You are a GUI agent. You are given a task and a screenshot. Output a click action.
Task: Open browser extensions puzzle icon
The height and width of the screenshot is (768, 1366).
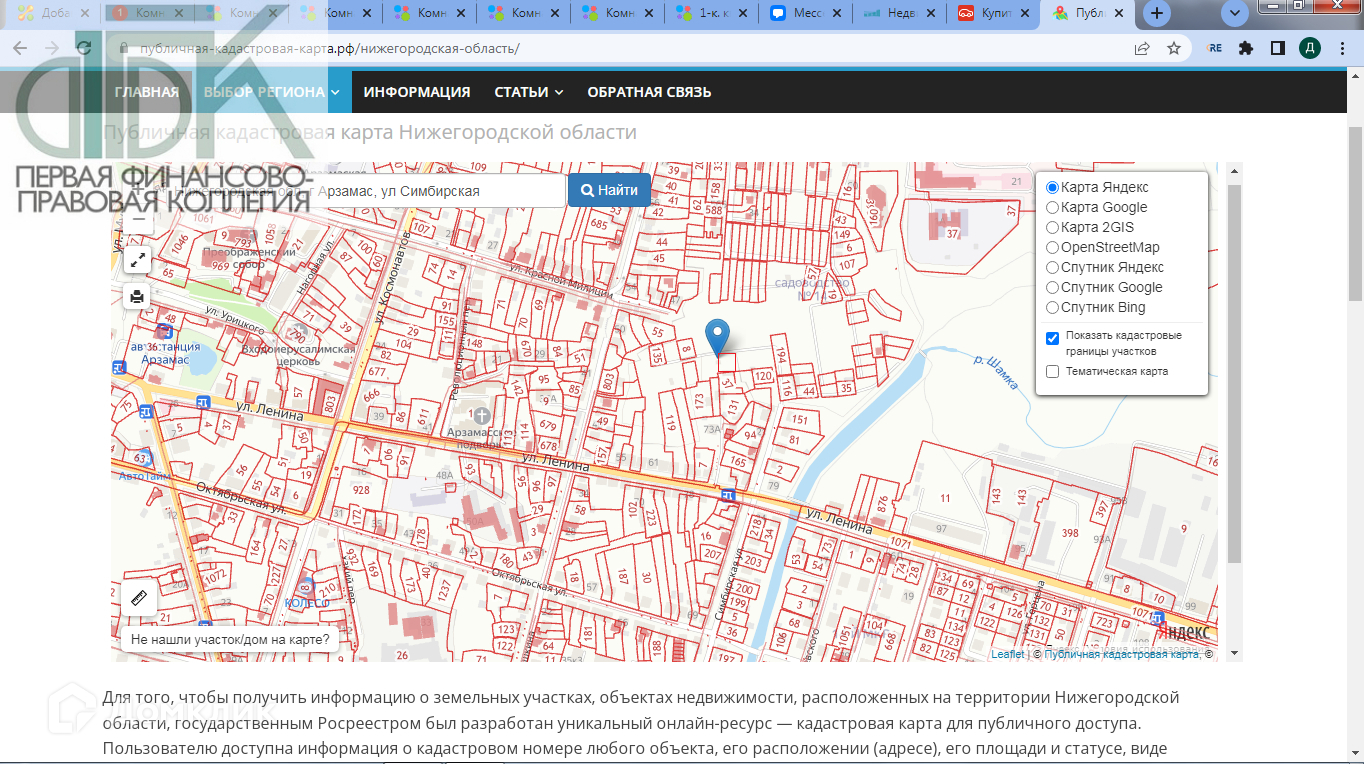coord(1245,48)
